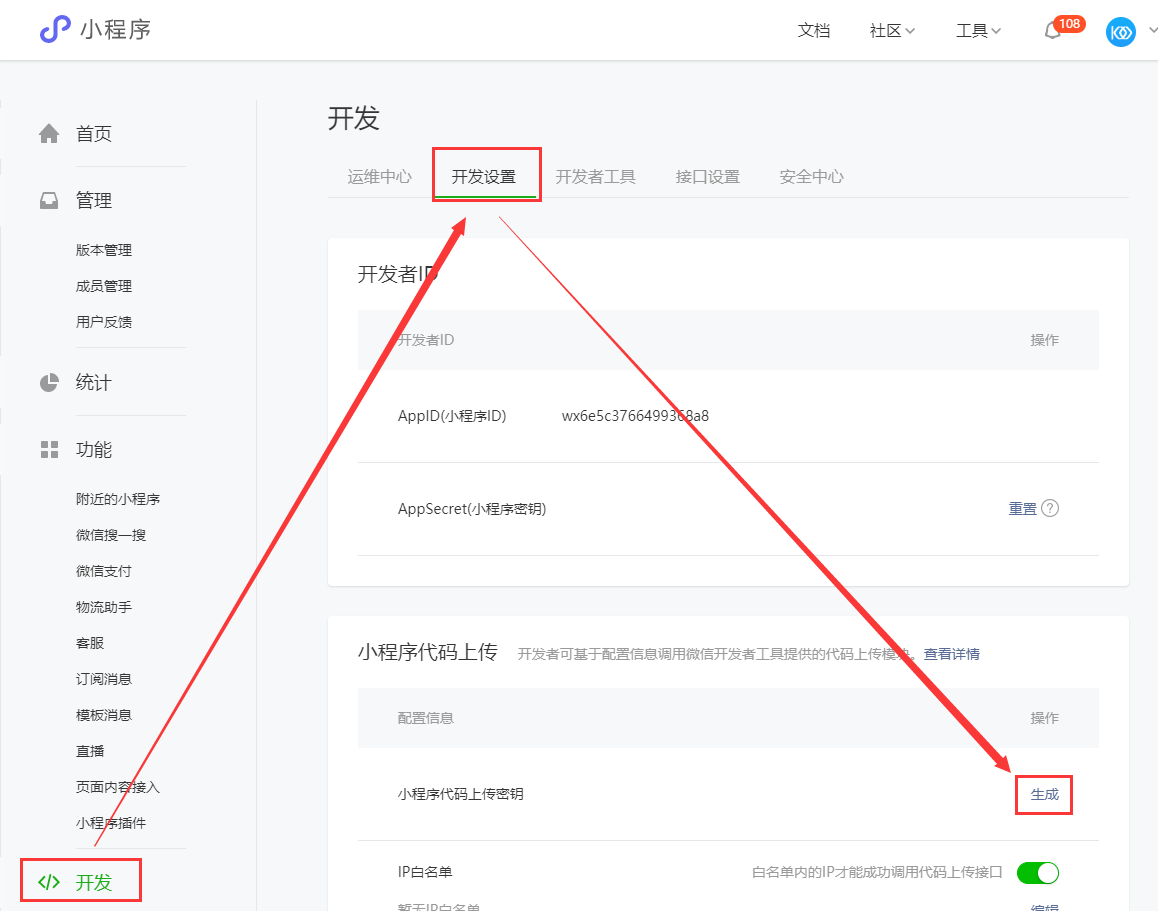Open the notification bell icon
Image resolution: width=1158 pixels, height=911 pixels.
[x=1052, y=31]
